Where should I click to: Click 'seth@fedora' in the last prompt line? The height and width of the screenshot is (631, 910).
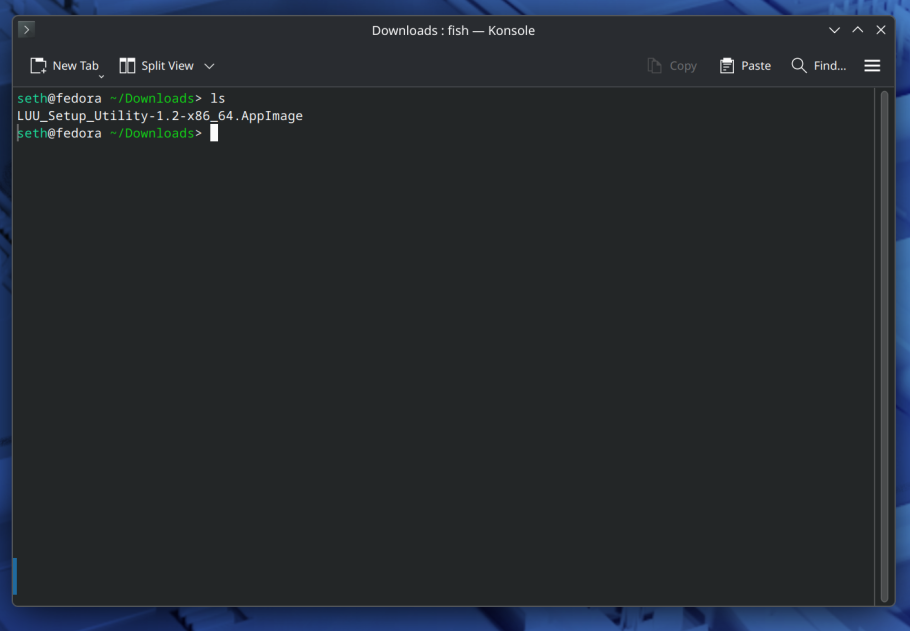pos(59,134)
